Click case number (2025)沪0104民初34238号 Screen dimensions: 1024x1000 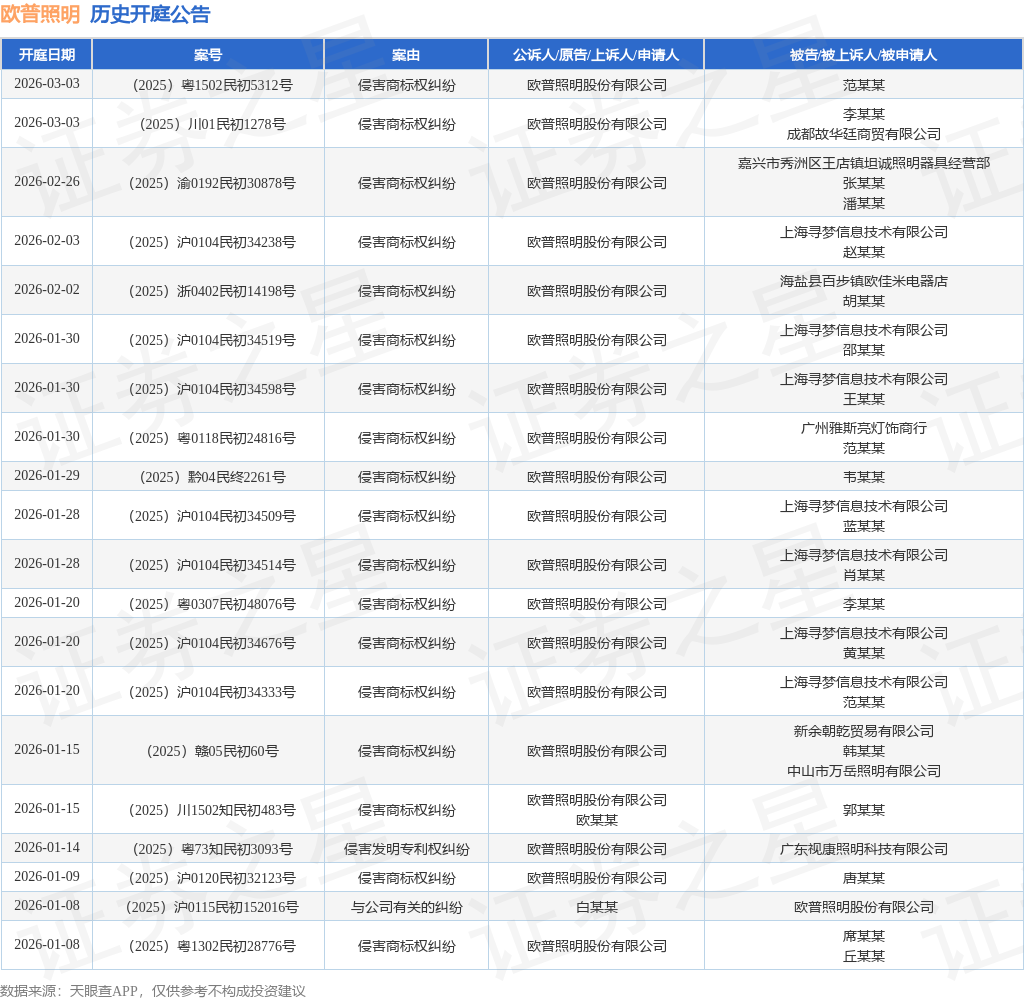point(212,242)
